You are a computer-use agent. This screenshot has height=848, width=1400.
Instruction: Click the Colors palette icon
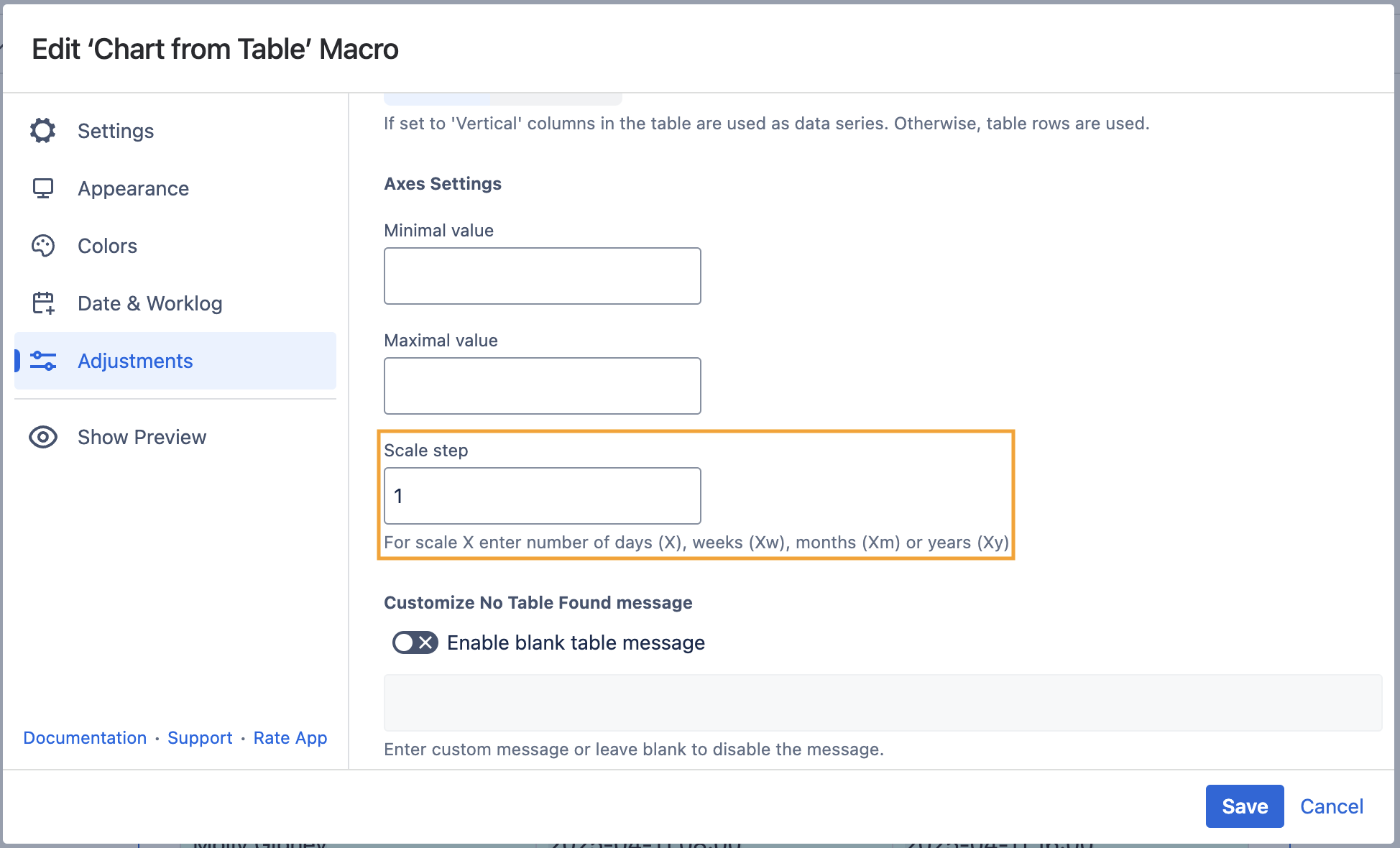(x=43, y=246)
